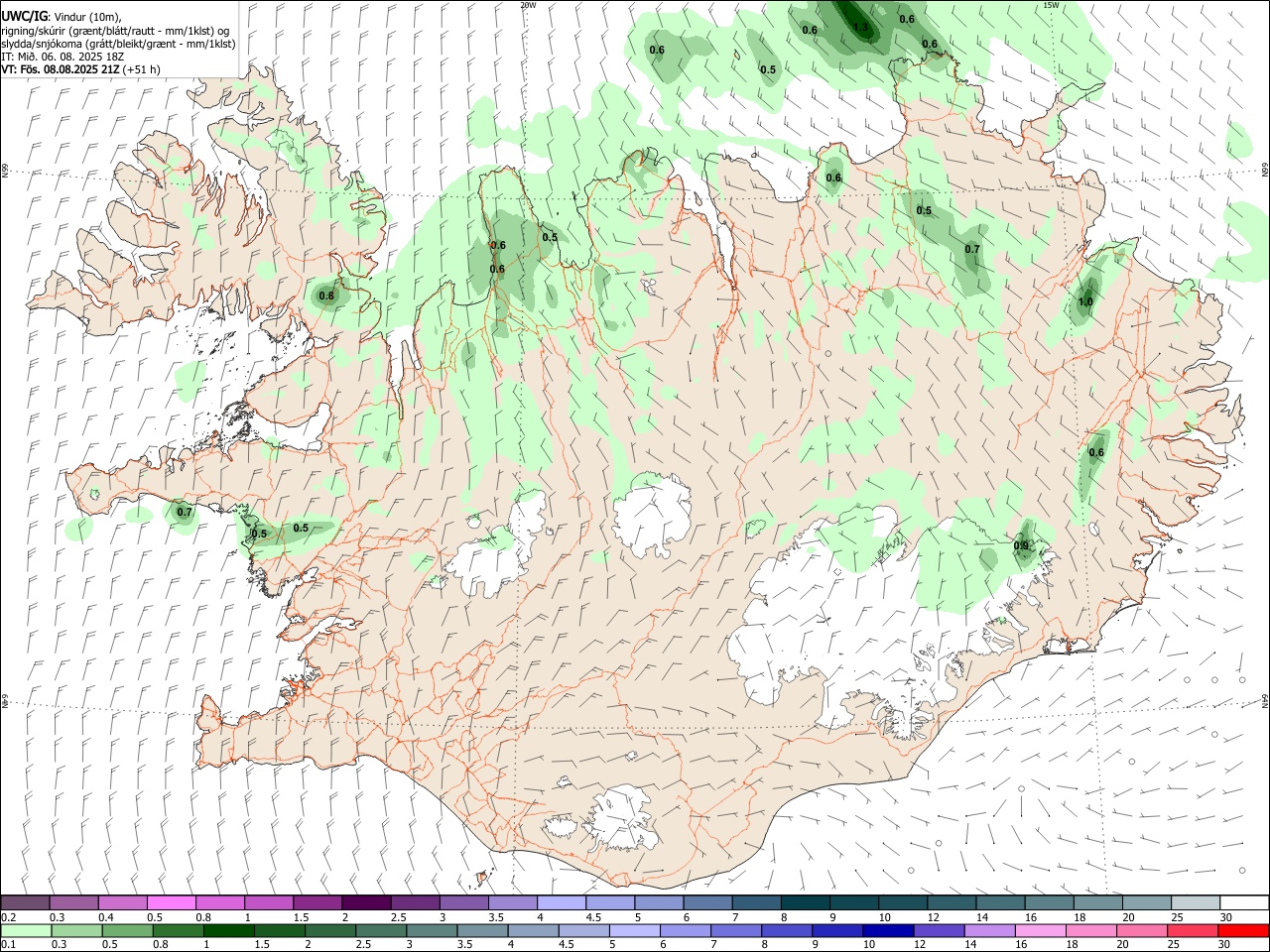Pick the green swatch between 0.5 and 0.8
The width and height of the screenshot is (1270, 952).
tap(127, 930)
